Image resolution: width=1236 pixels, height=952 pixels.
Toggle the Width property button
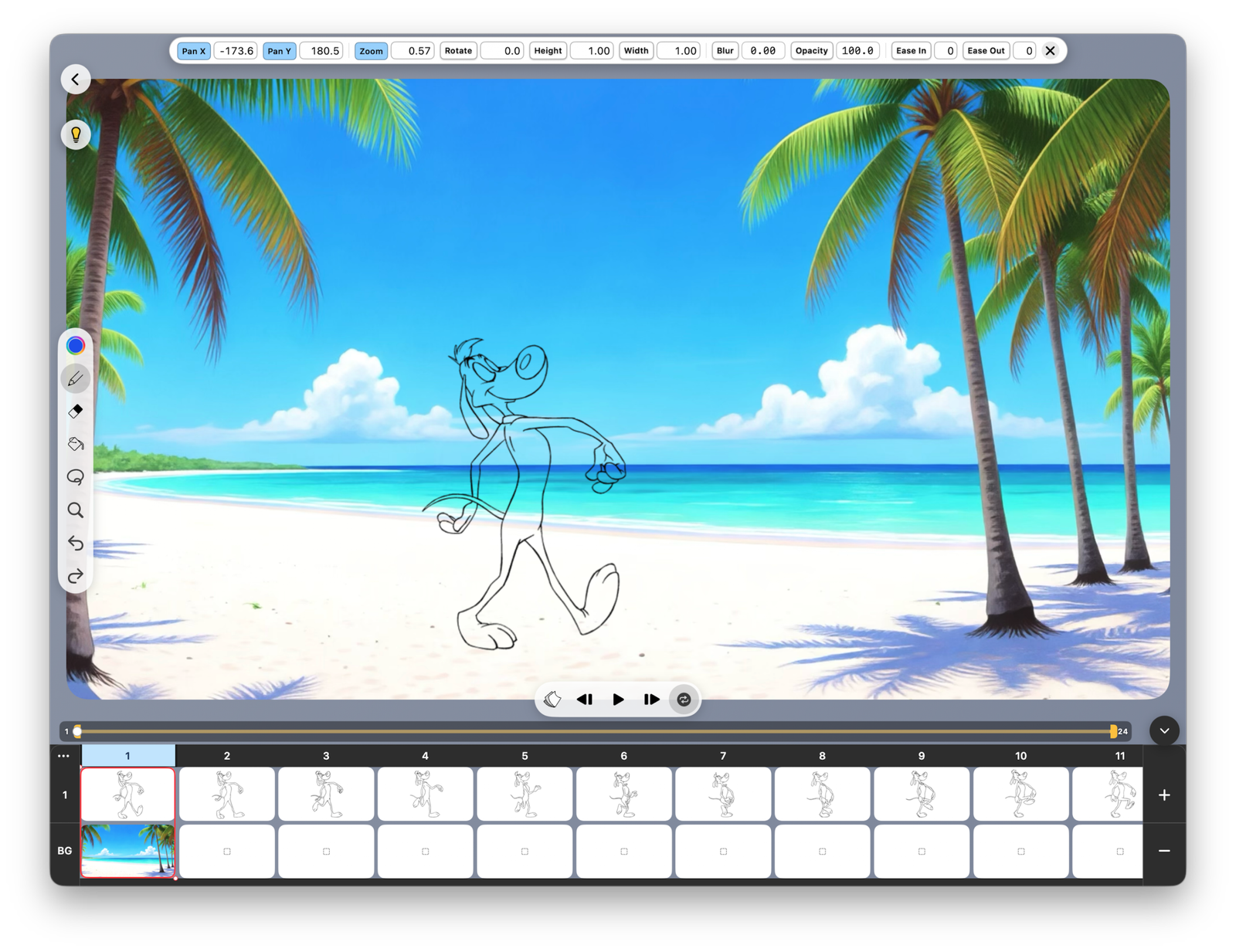636,51
